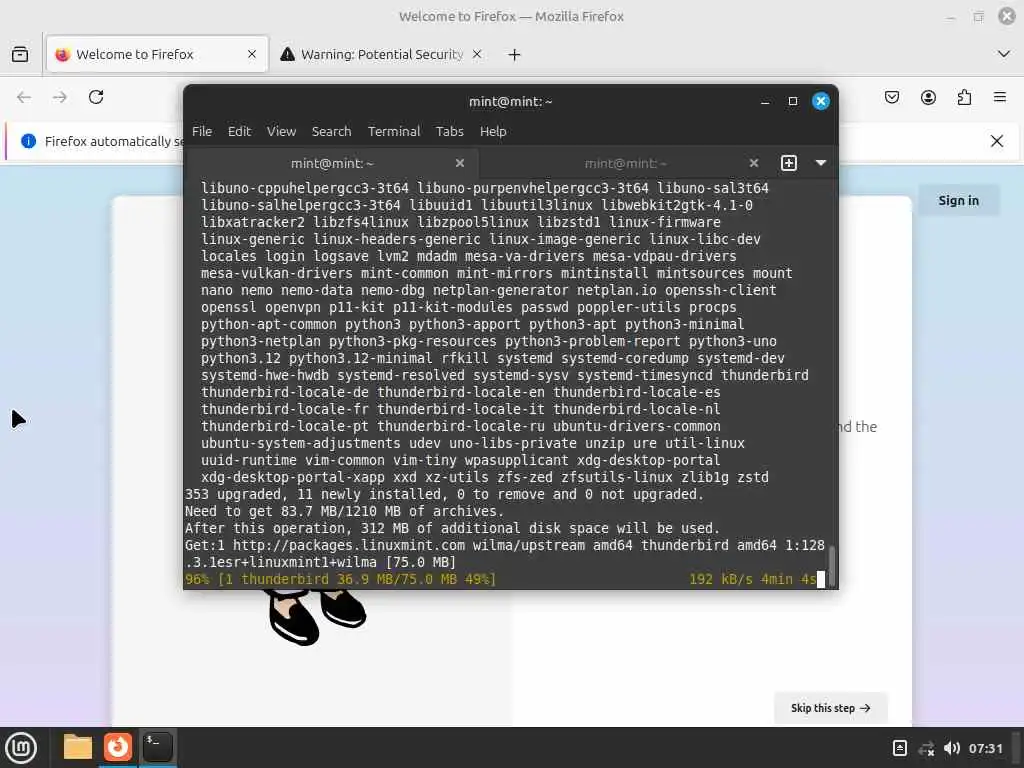This screenshot has height=768, width=1024.
Task: Reload the current Firefox page
Action: click(96, 97)
